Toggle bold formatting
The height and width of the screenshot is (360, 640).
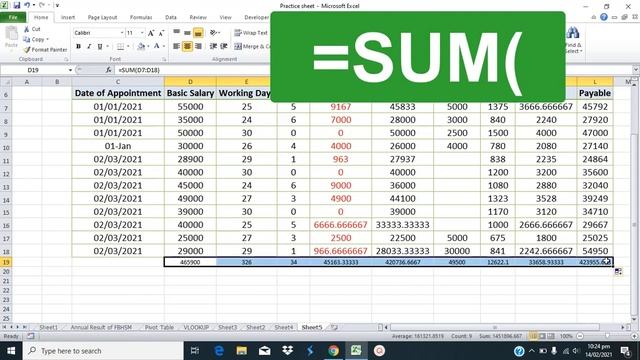point(78,47)
